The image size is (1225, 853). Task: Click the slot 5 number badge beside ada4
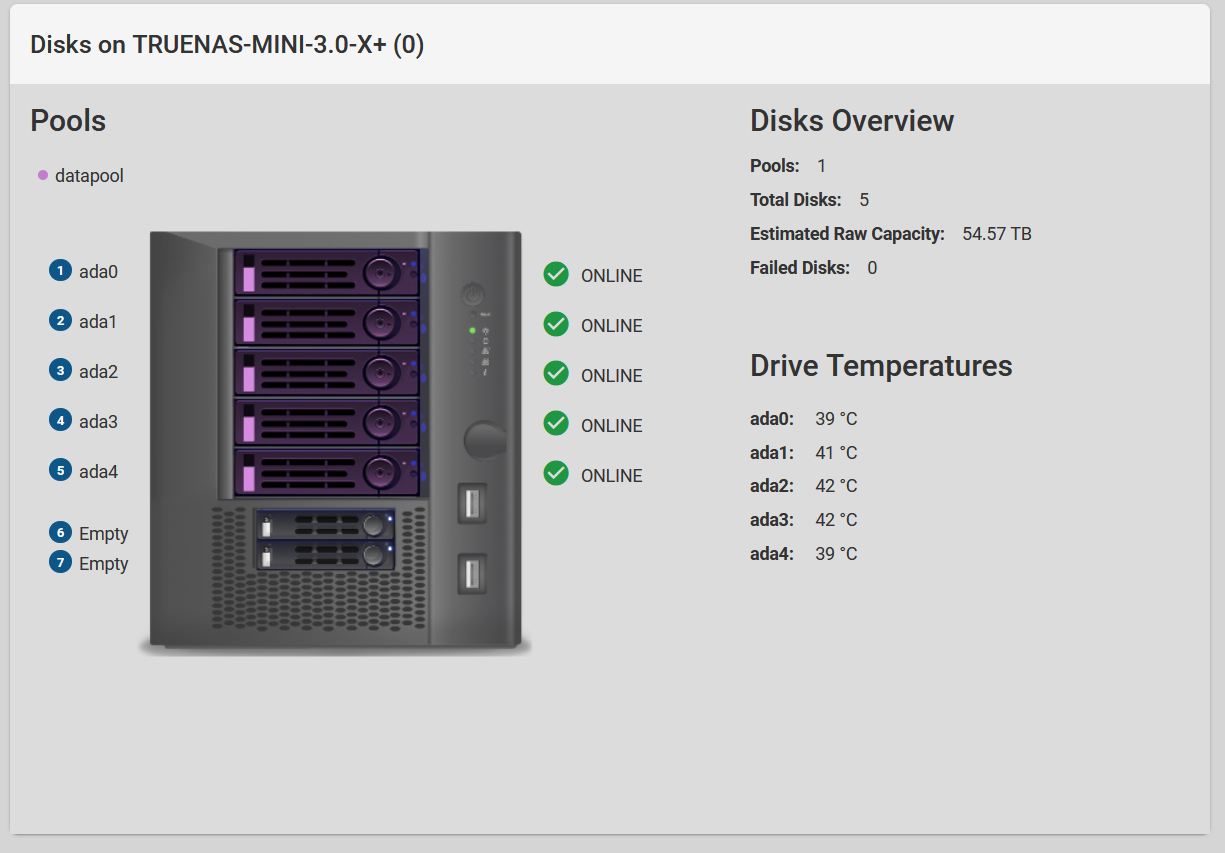(61, 470)
